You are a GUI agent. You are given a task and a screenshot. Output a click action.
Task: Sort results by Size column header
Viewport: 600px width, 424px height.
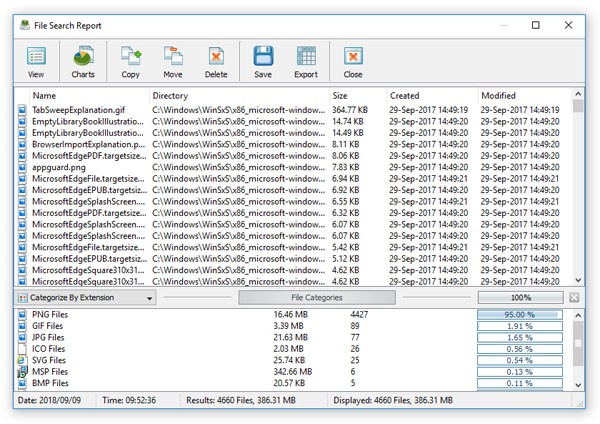pos(355,96)
